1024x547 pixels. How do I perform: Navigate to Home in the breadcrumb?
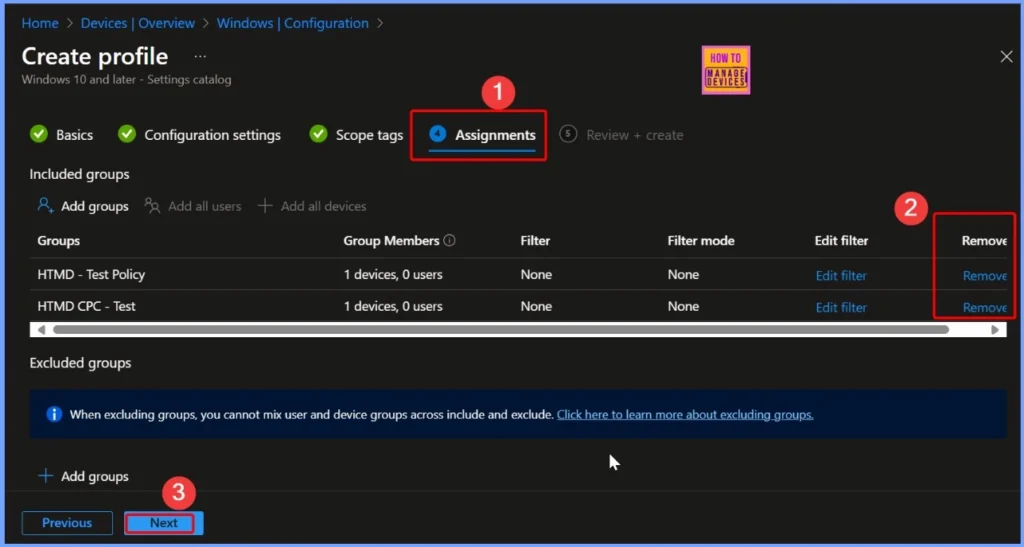pyautogui.click(x=40, y=23)
